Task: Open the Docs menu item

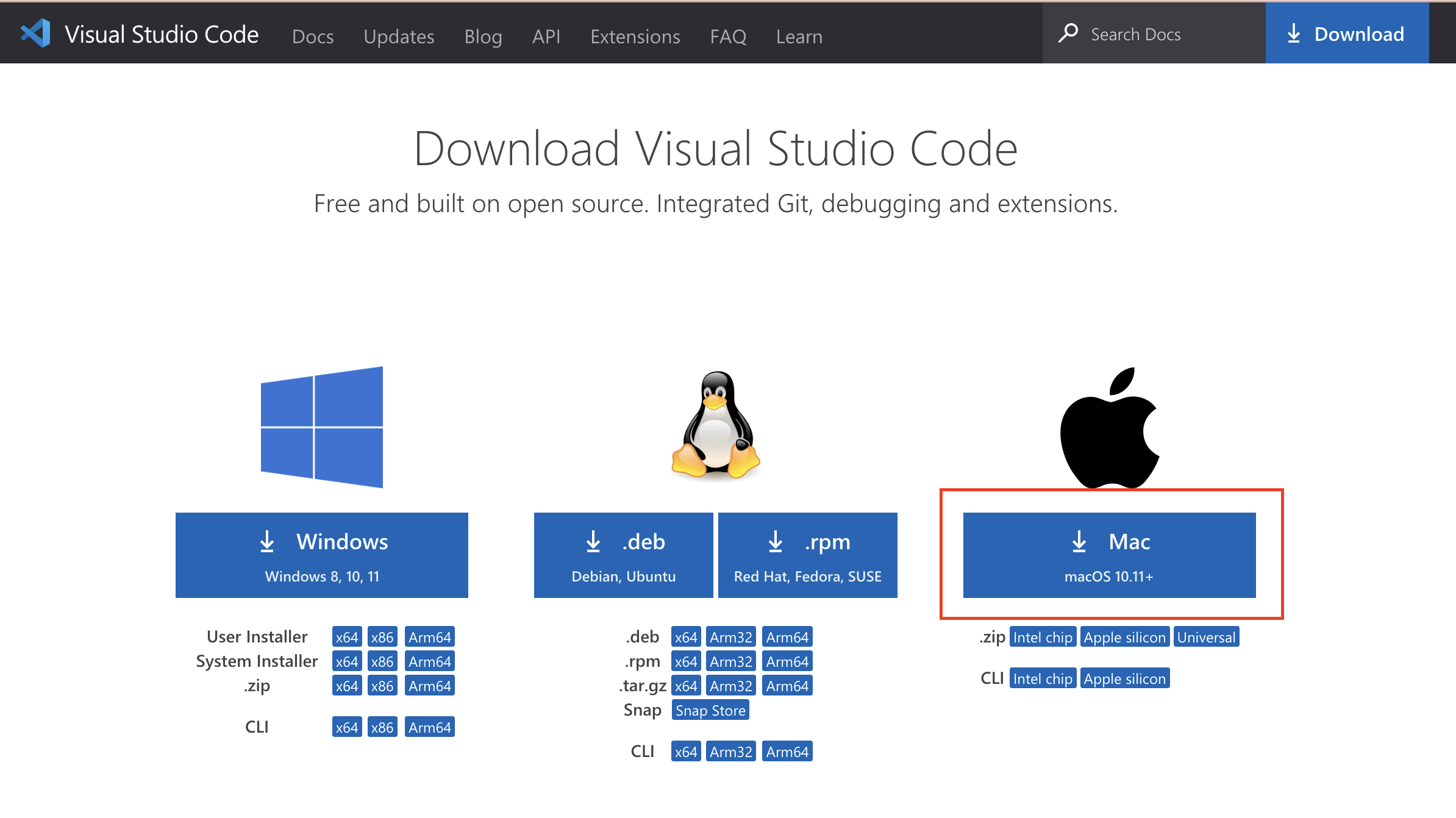Action: tap(313, 37)
